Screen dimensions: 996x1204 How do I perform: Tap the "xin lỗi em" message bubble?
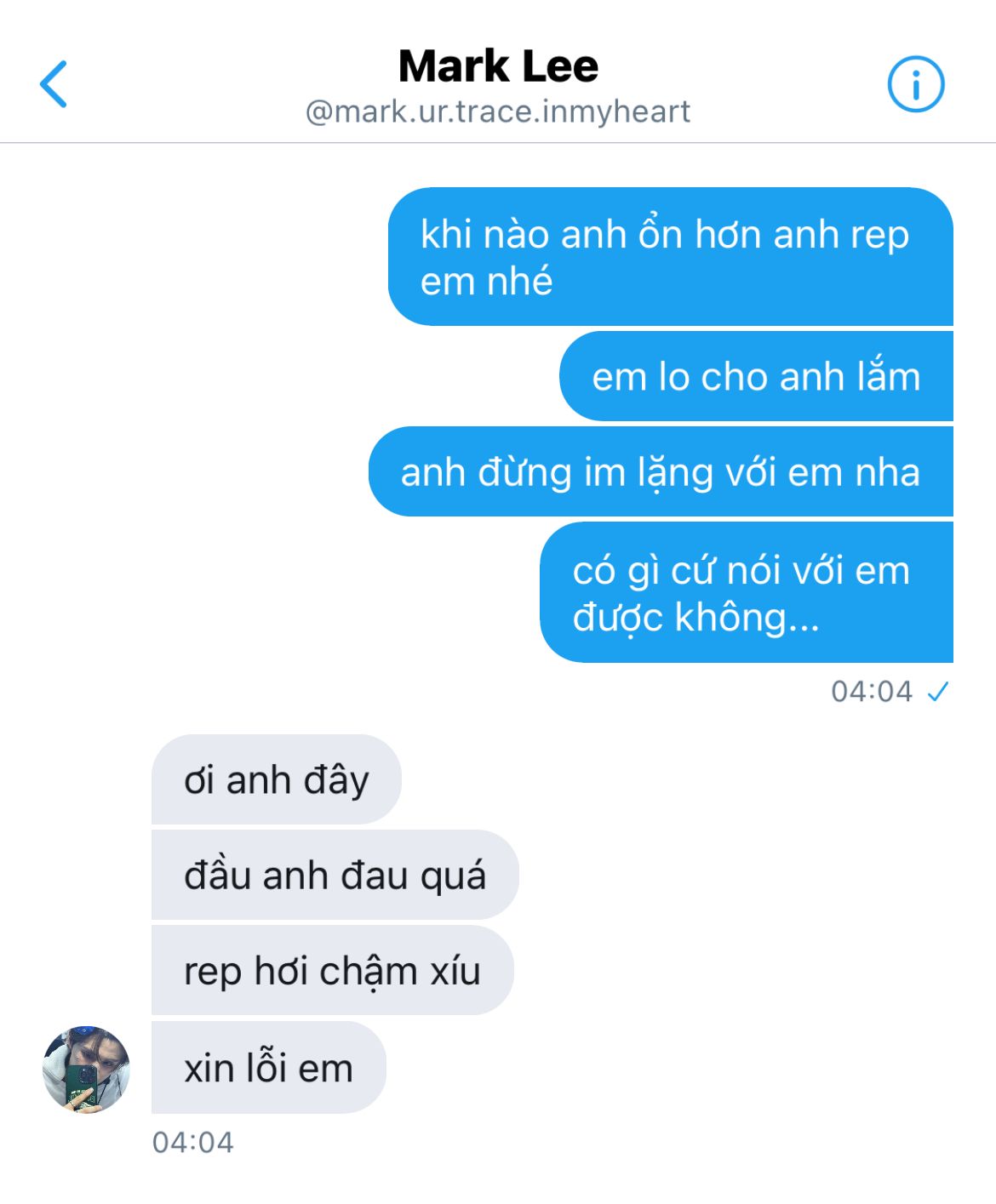(x=268, y=1067)
